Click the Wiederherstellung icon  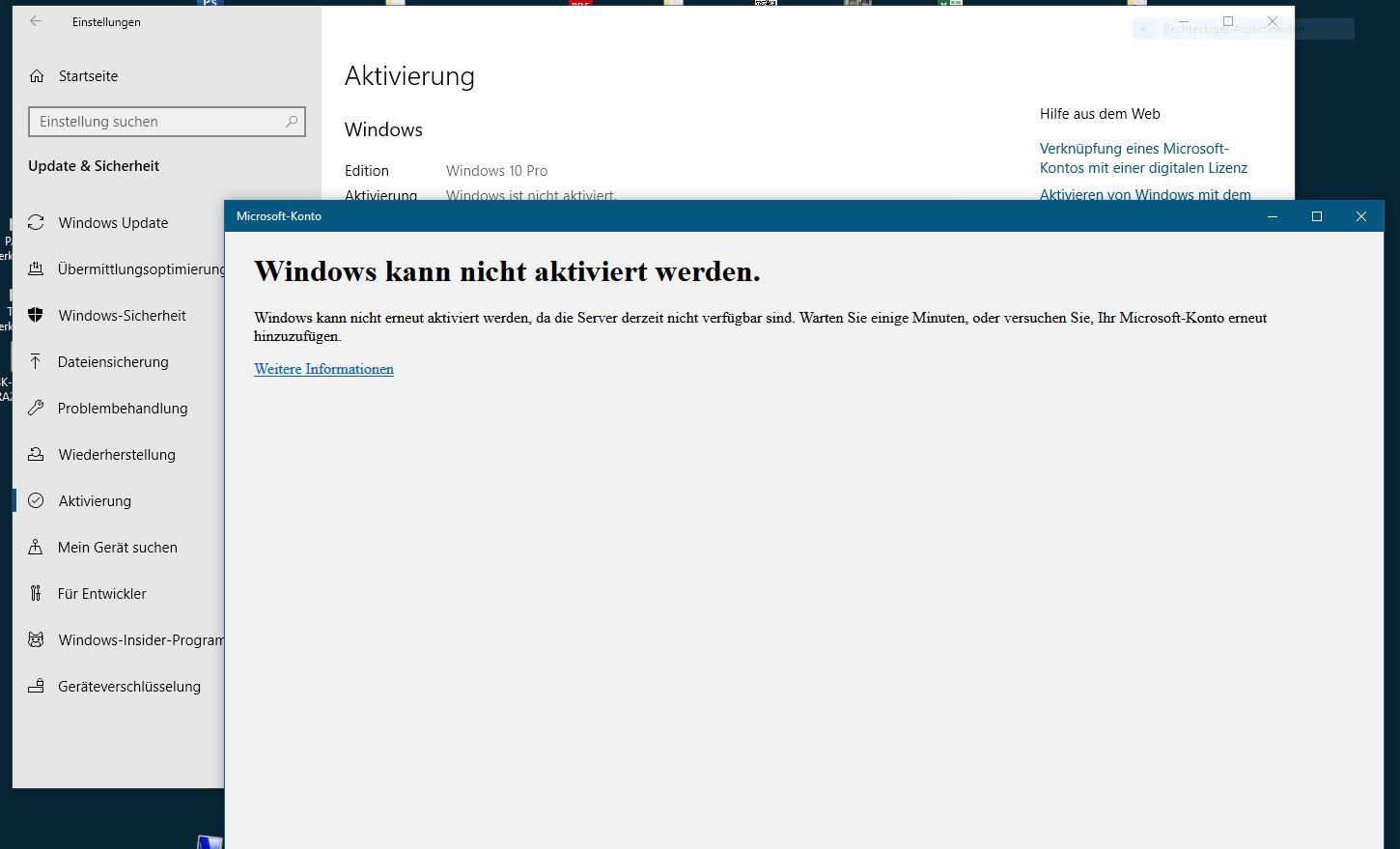tap(36, 455)
